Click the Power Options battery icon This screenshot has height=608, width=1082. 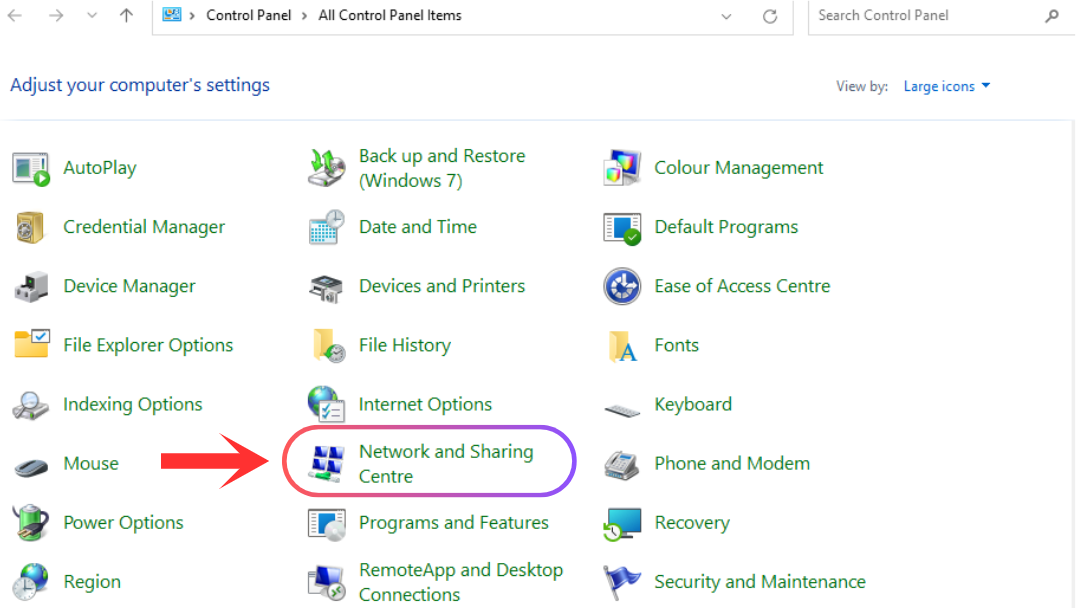[30, 522]
